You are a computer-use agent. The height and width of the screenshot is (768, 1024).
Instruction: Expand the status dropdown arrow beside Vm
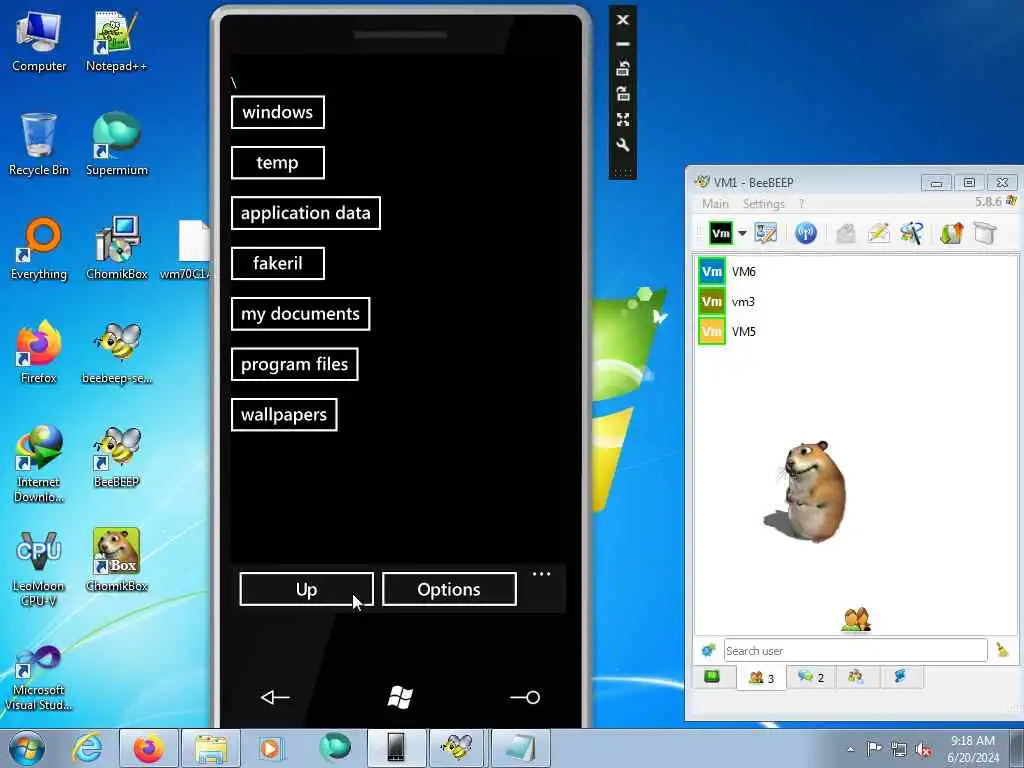tap(743, 233)
